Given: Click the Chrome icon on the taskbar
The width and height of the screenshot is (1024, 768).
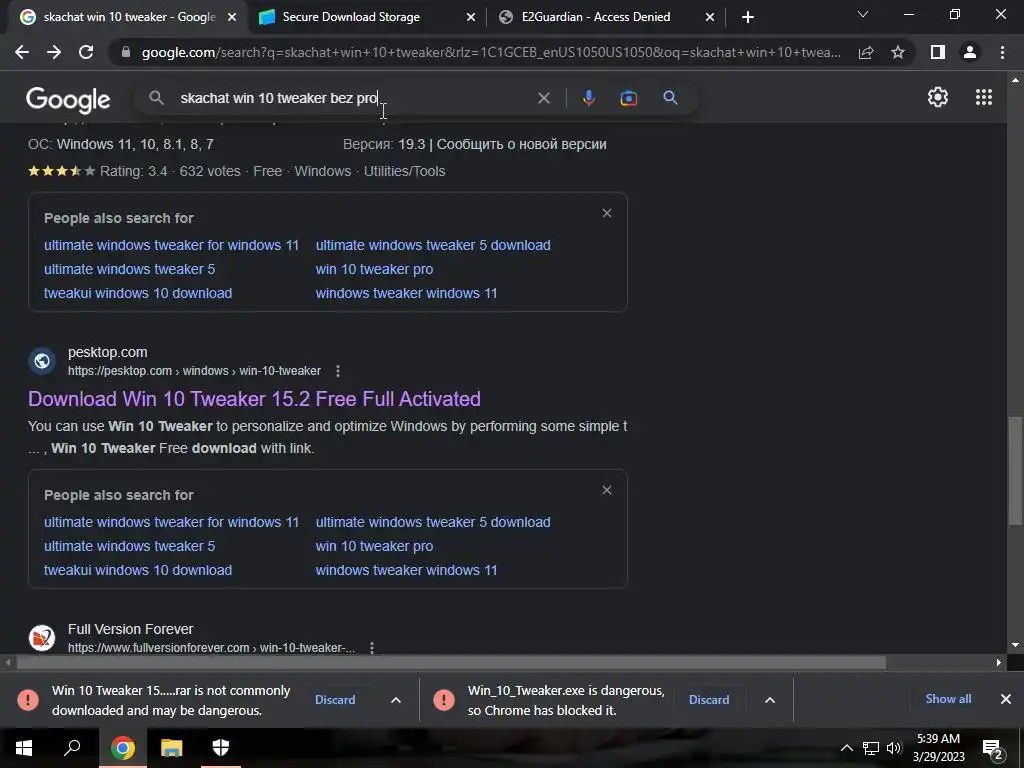Looking at the screenshot, I should tap(123, 748).
